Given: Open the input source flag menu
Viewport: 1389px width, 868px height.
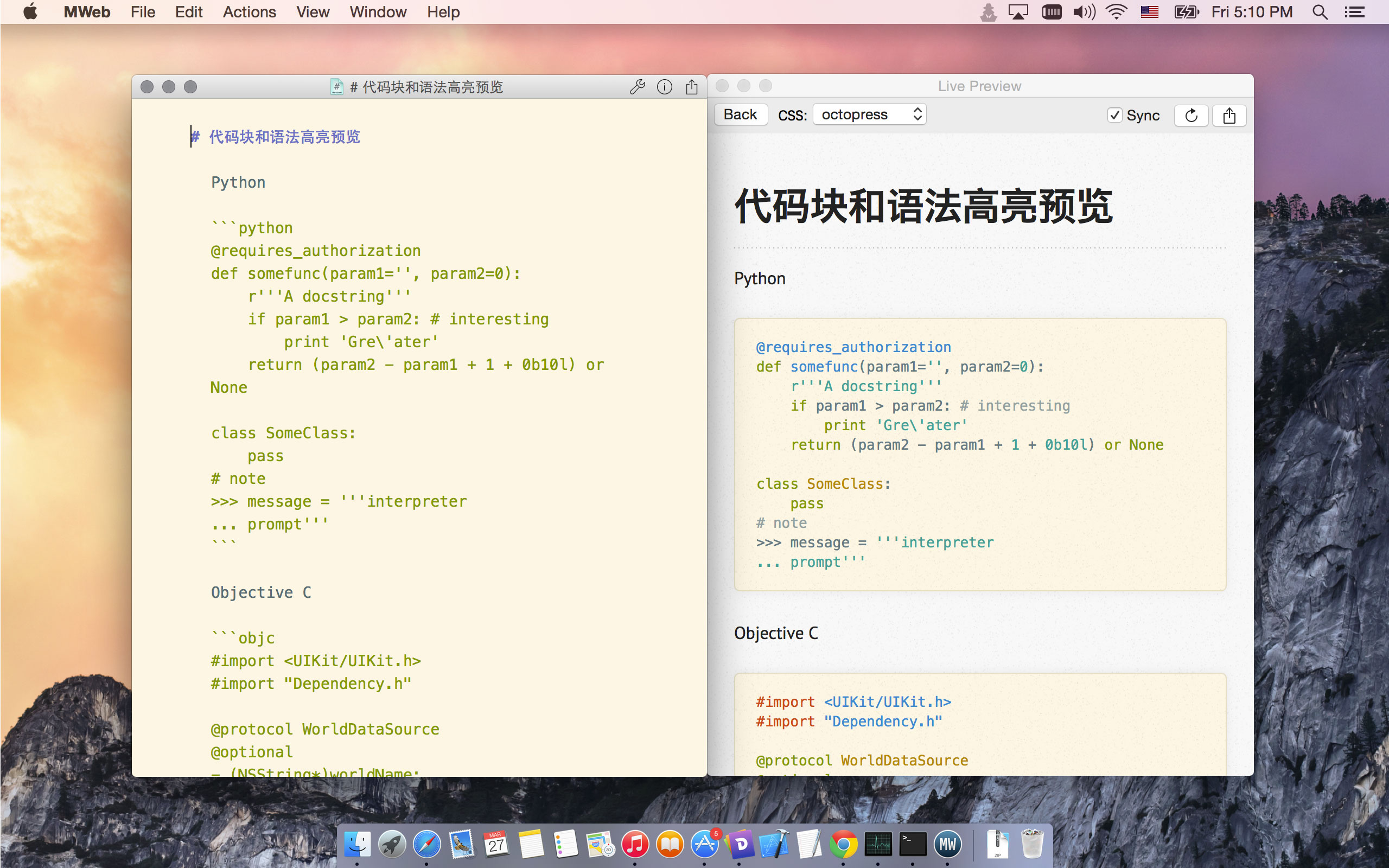Looking at the screenshot, I should click(x=1149, y=12).
